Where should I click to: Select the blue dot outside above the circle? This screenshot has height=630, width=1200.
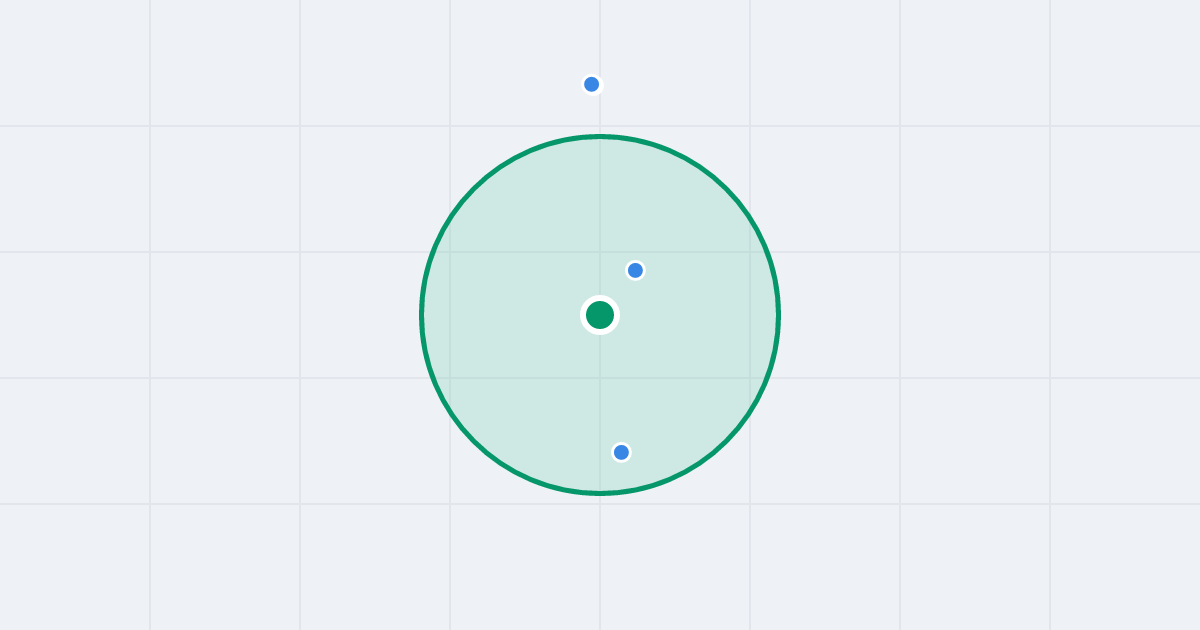pyautogui.click(x=591, y=84)
